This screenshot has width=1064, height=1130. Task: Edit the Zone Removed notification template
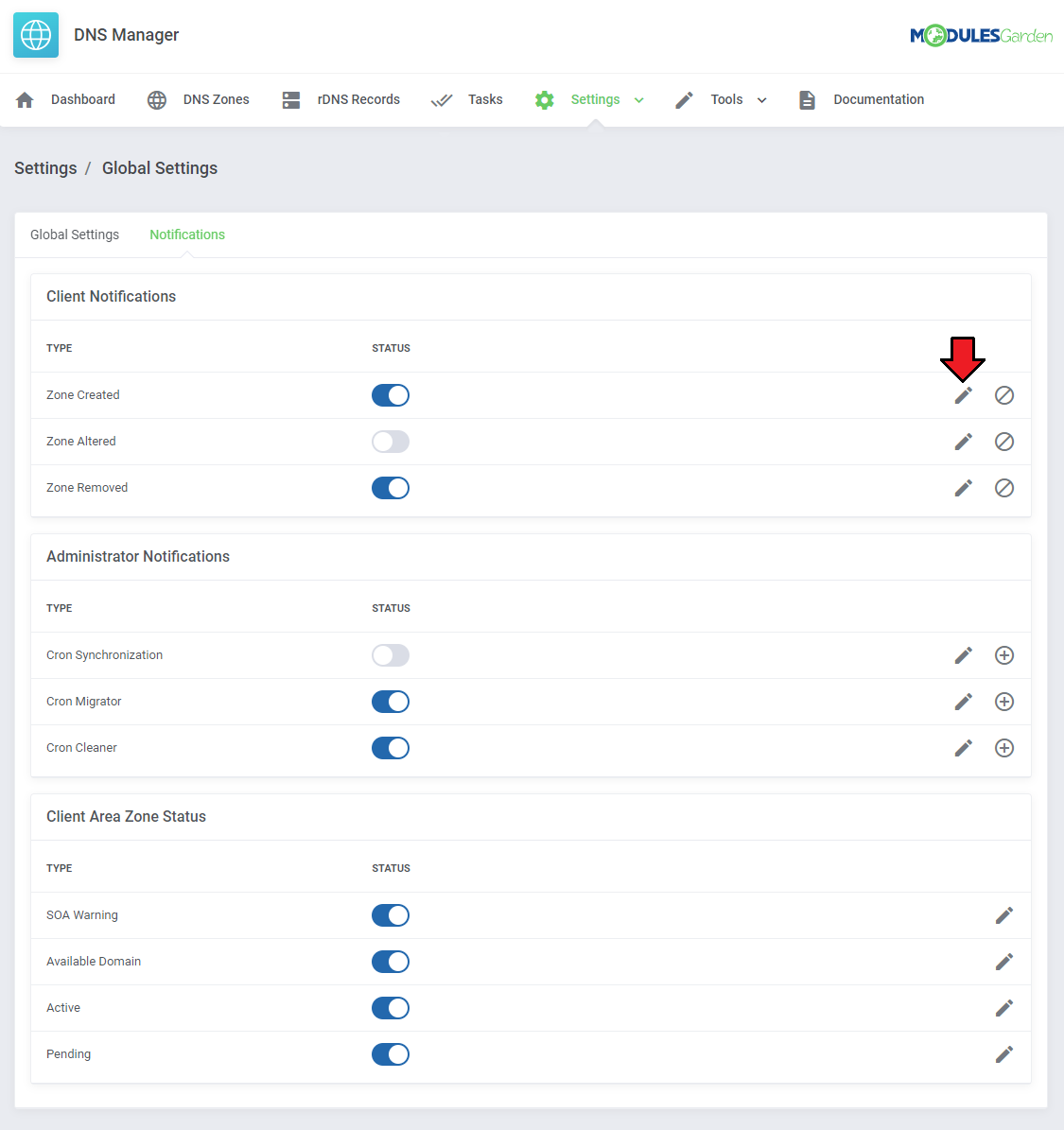pos(963,488)
